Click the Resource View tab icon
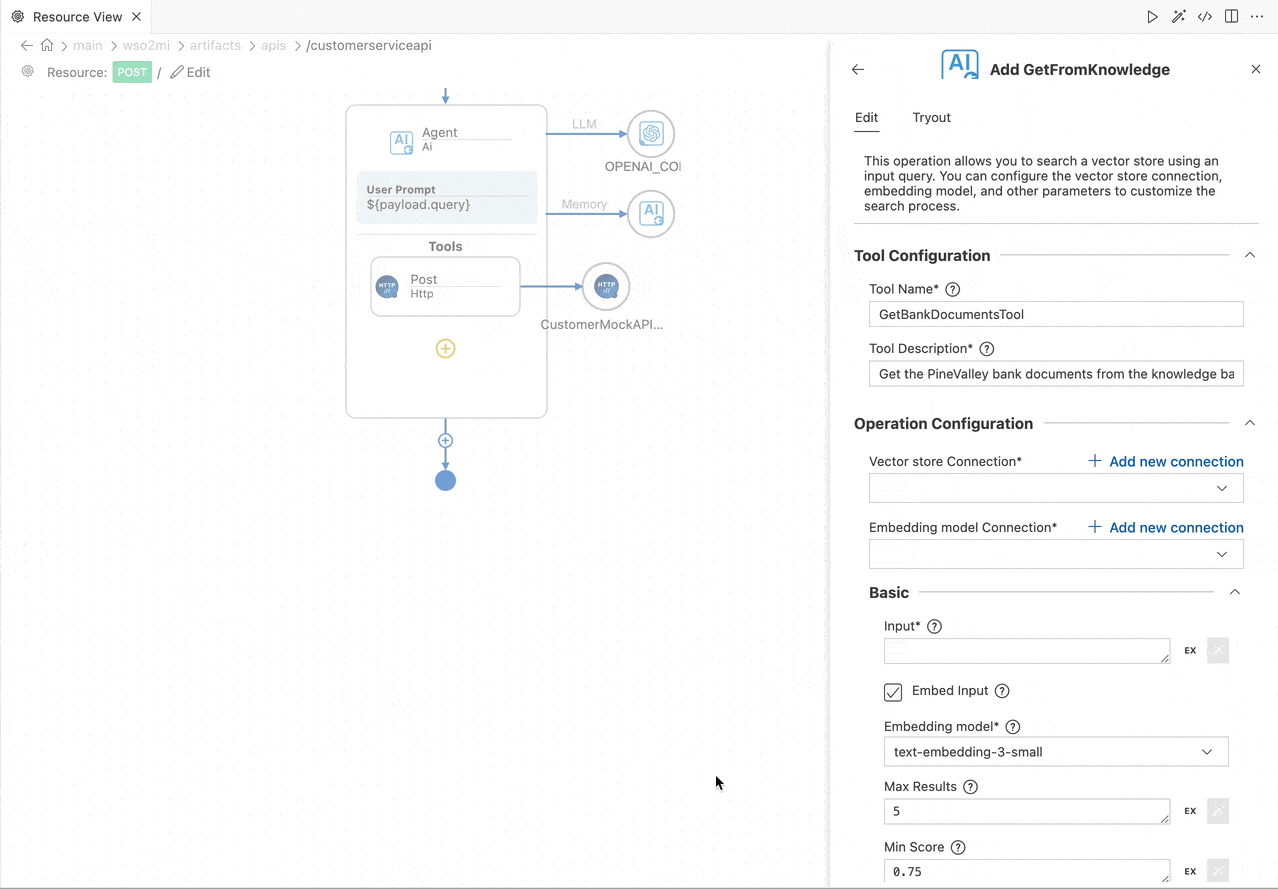The width and height of the screenshot is (1278, 889). tap(18, 17)
